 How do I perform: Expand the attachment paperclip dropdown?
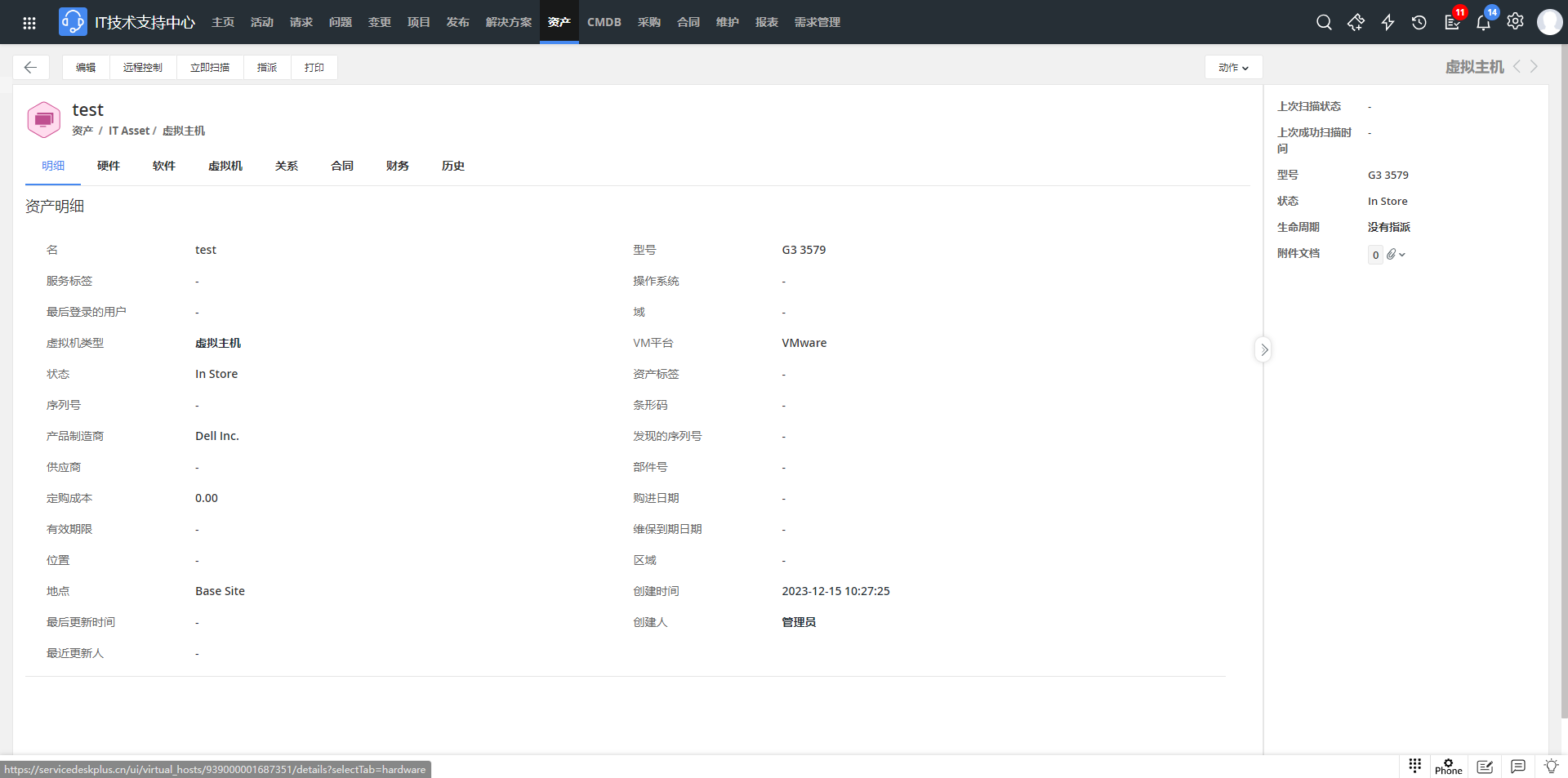pos(1396,255)
